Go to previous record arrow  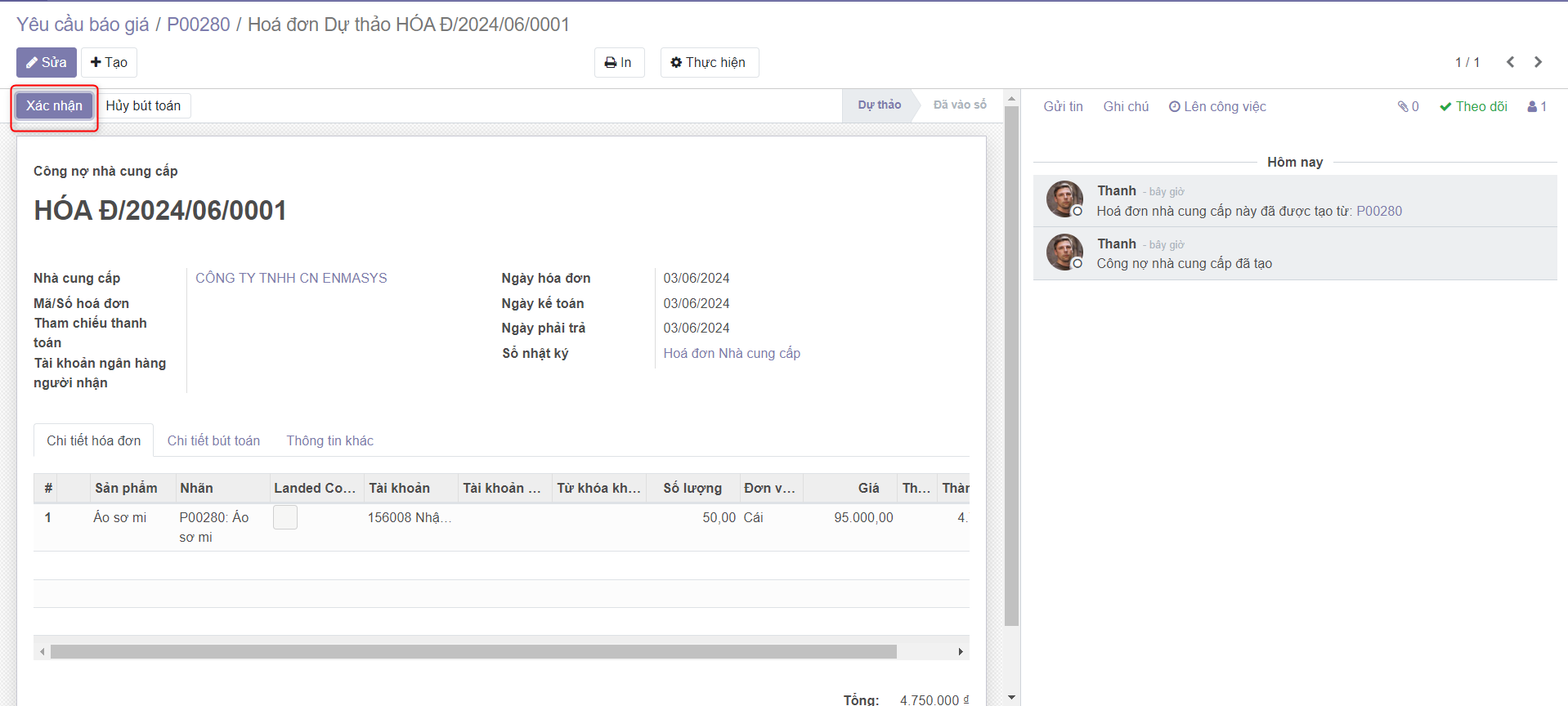point(1510,62)
